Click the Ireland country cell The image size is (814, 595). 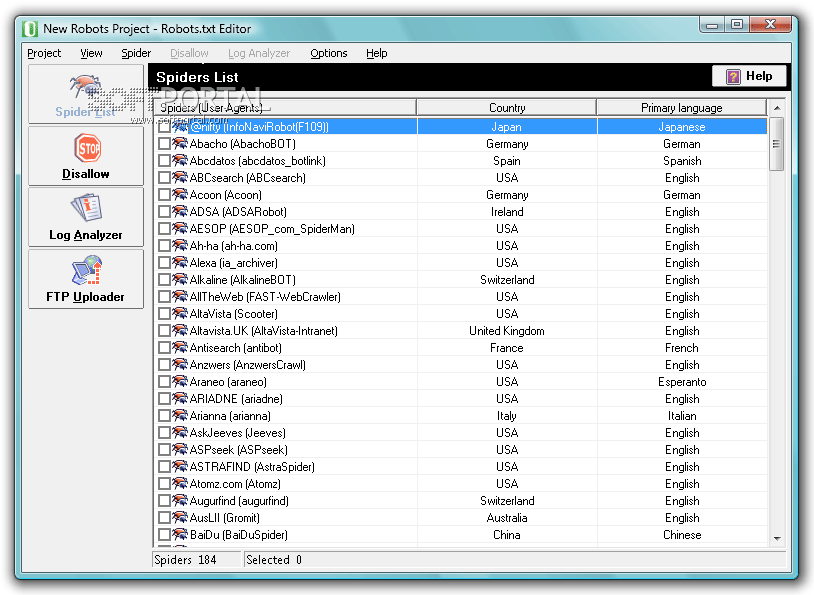tap(507, 212)
